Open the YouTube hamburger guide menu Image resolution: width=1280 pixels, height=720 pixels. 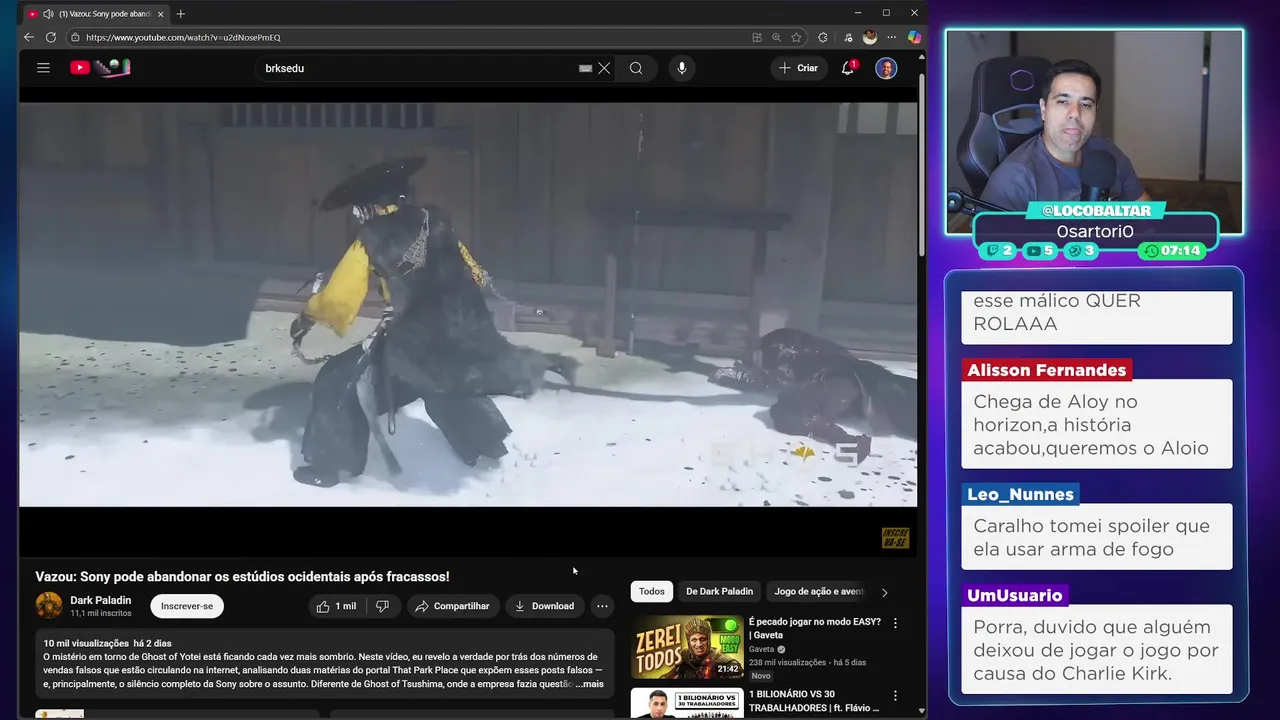pyautogui.click(x=43, y=68)
